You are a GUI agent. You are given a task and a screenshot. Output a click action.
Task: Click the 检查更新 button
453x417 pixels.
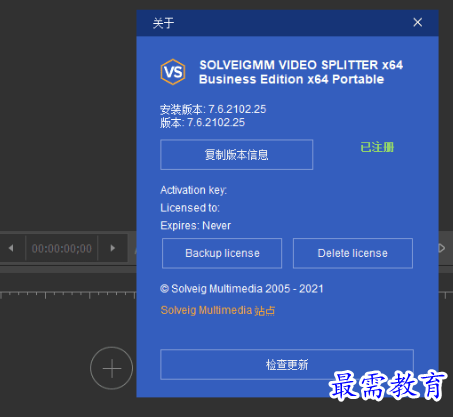287,364
